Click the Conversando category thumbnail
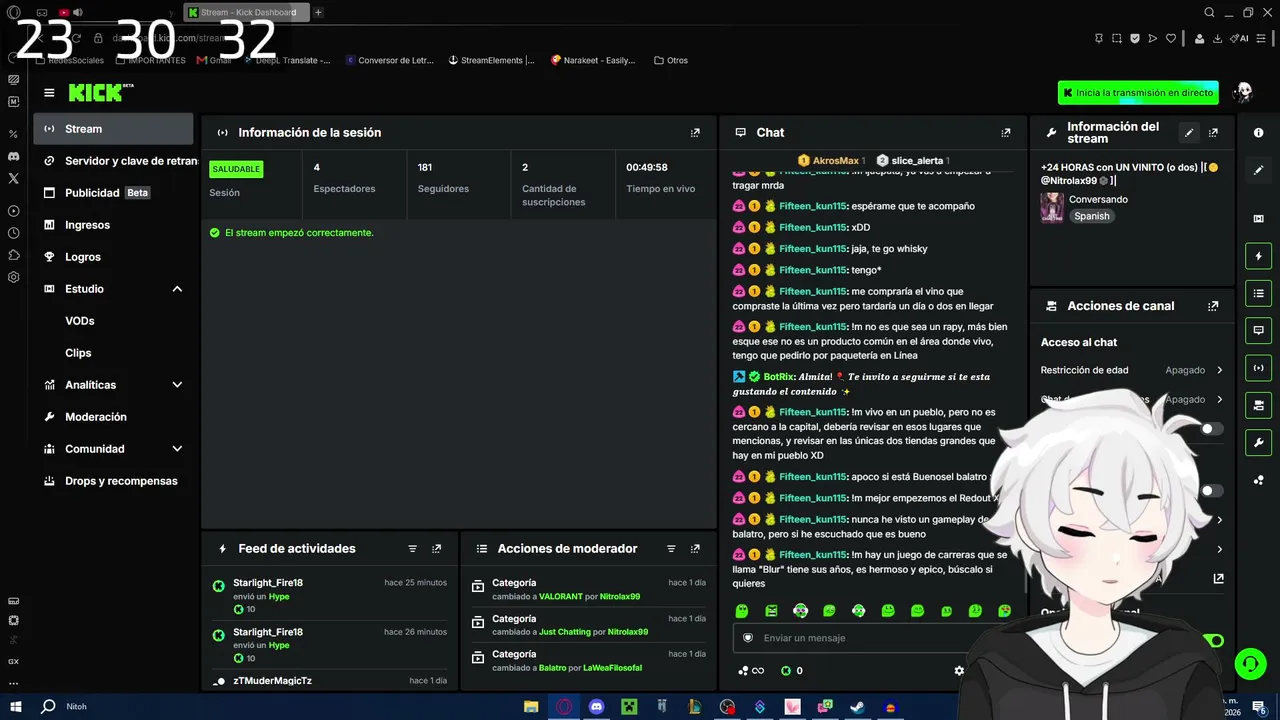Image resolution: width=1280 pixels, height=720 pixels. tap(1052, 207)
